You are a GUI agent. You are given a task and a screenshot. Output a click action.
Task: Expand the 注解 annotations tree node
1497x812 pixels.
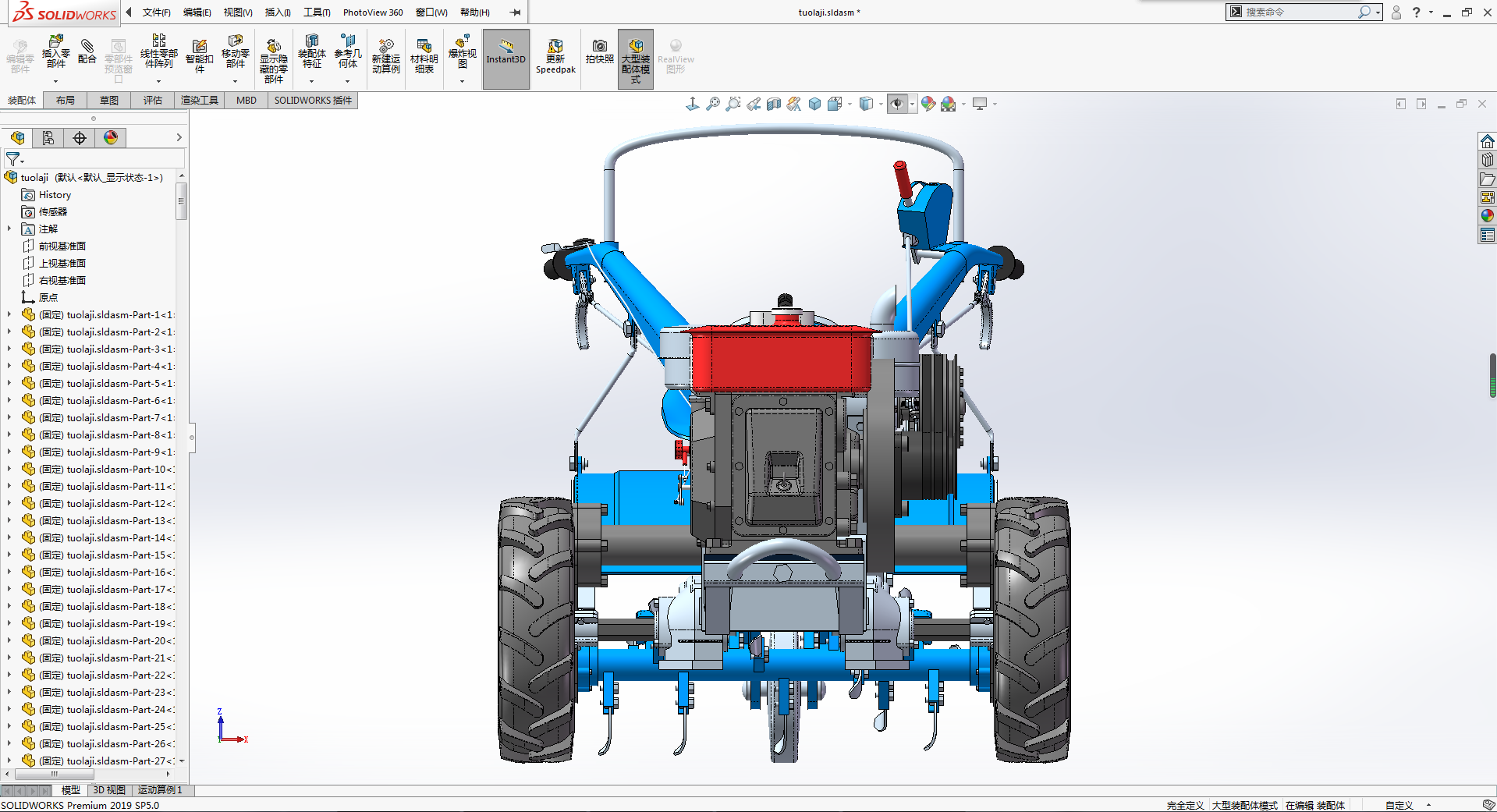9,229
